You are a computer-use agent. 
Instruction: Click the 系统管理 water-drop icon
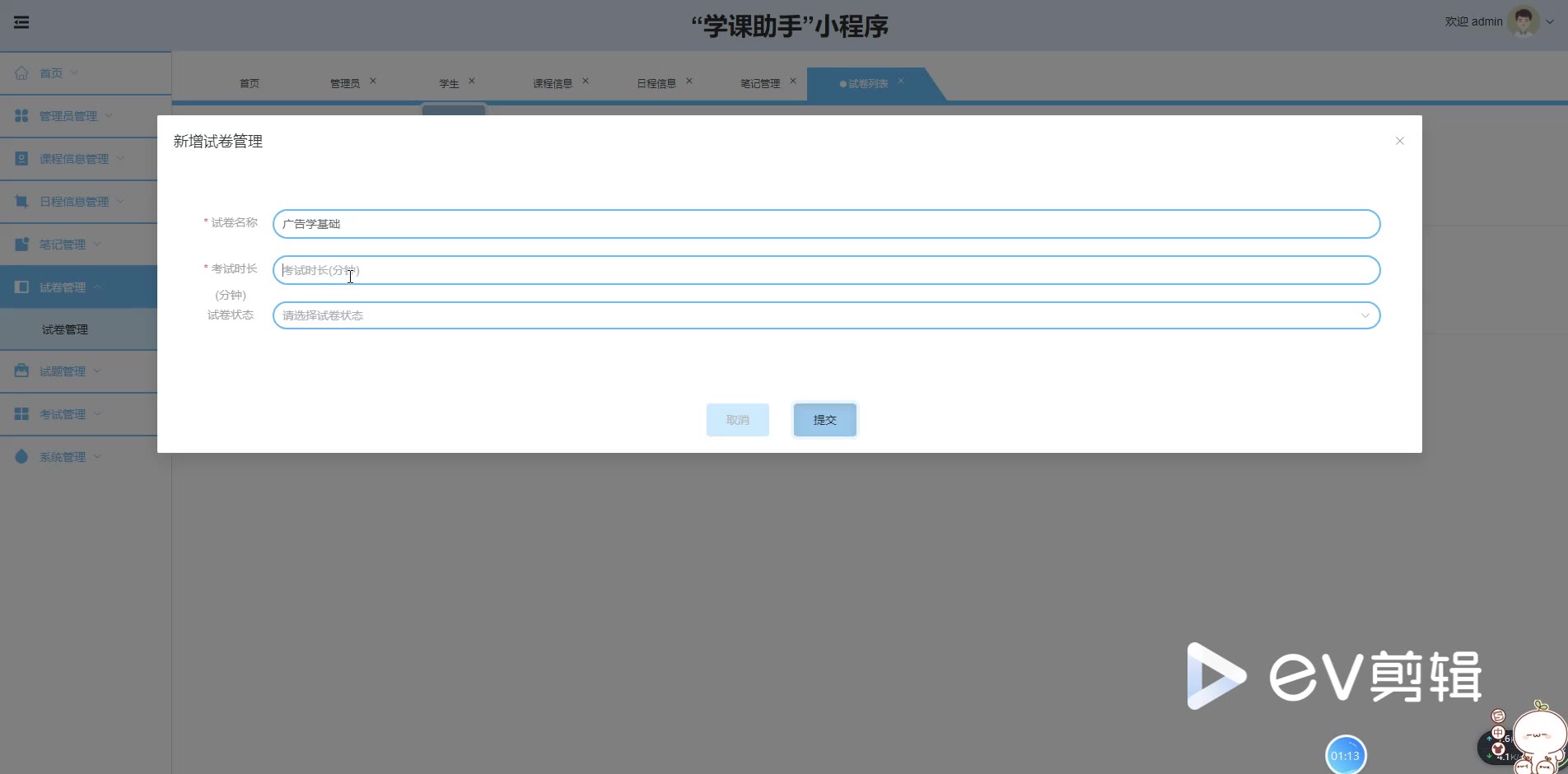(21, 456)
